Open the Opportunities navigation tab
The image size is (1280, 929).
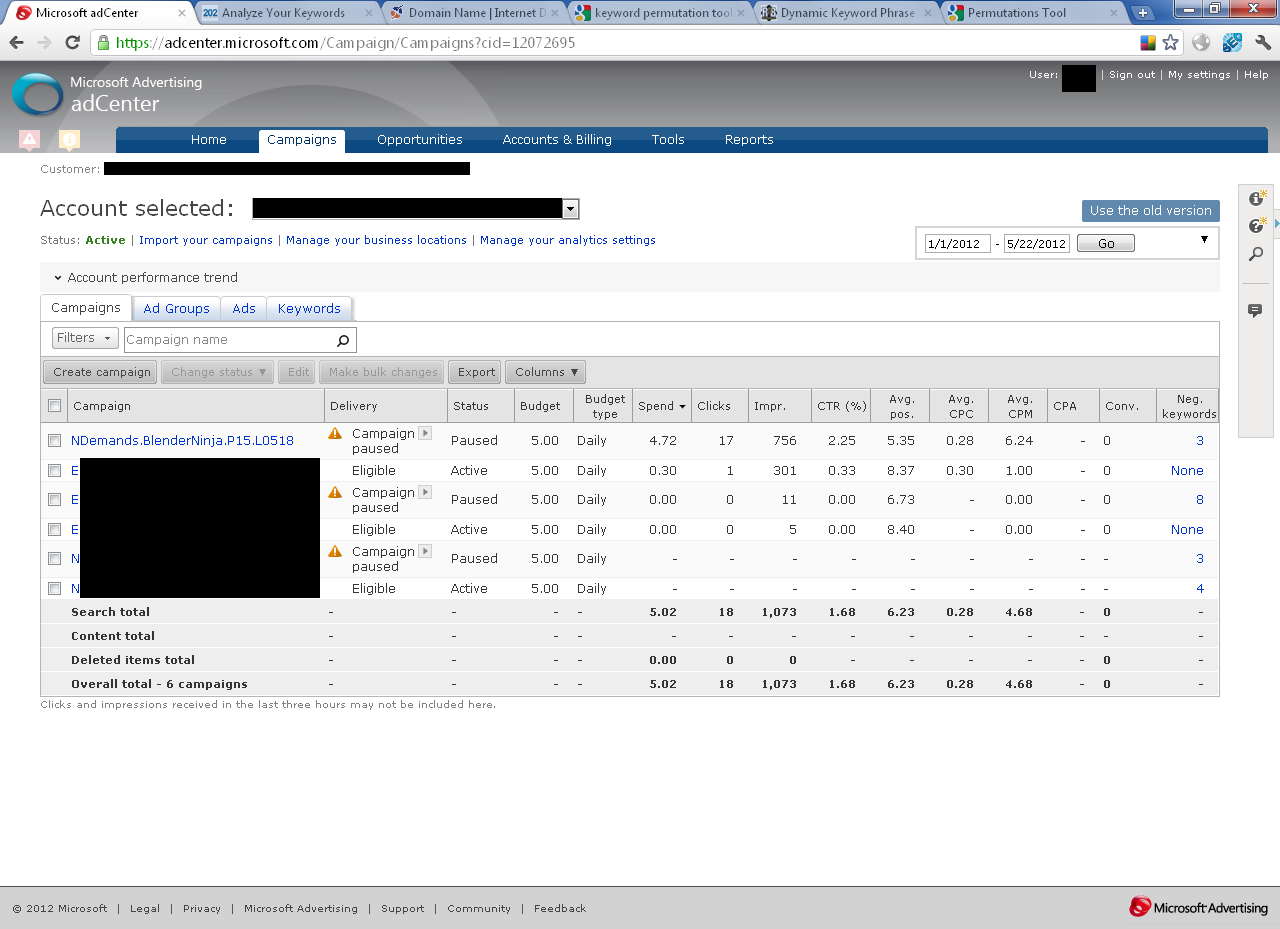point(420,140)
